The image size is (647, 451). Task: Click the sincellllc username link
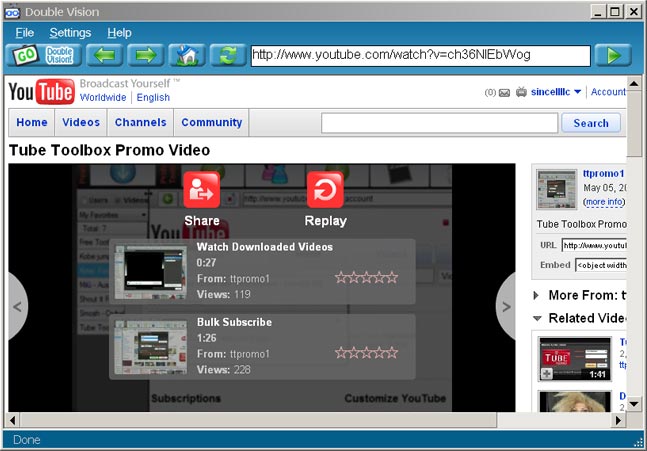click(550, 92)
